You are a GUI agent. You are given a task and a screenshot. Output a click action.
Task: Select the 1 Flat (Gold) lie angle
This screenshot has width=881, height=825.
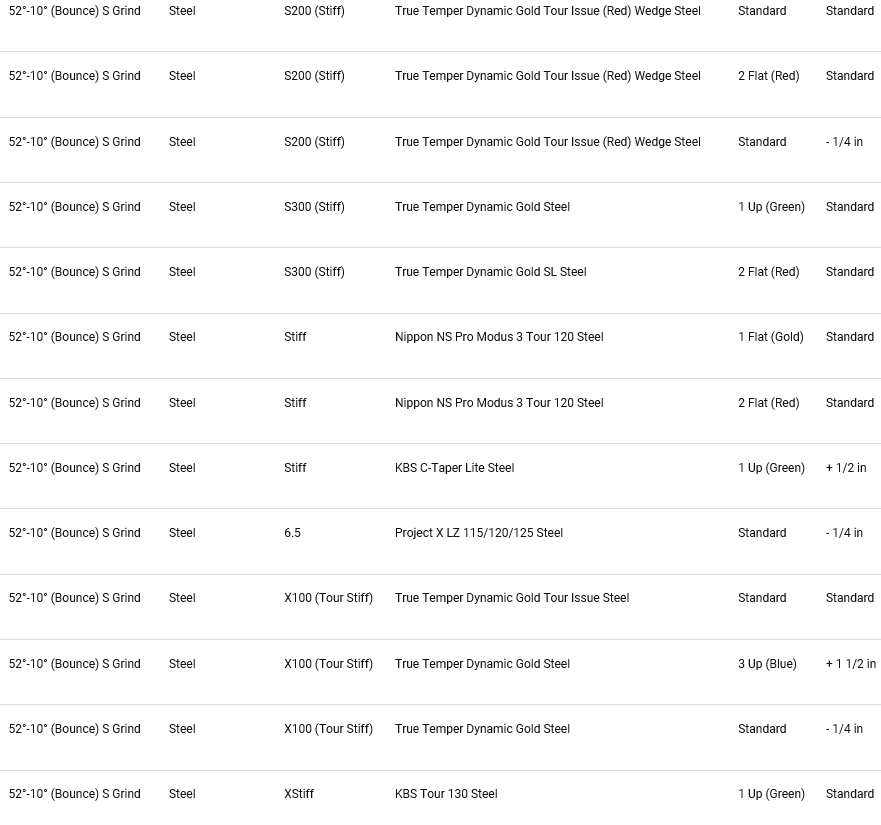(770, 337)
